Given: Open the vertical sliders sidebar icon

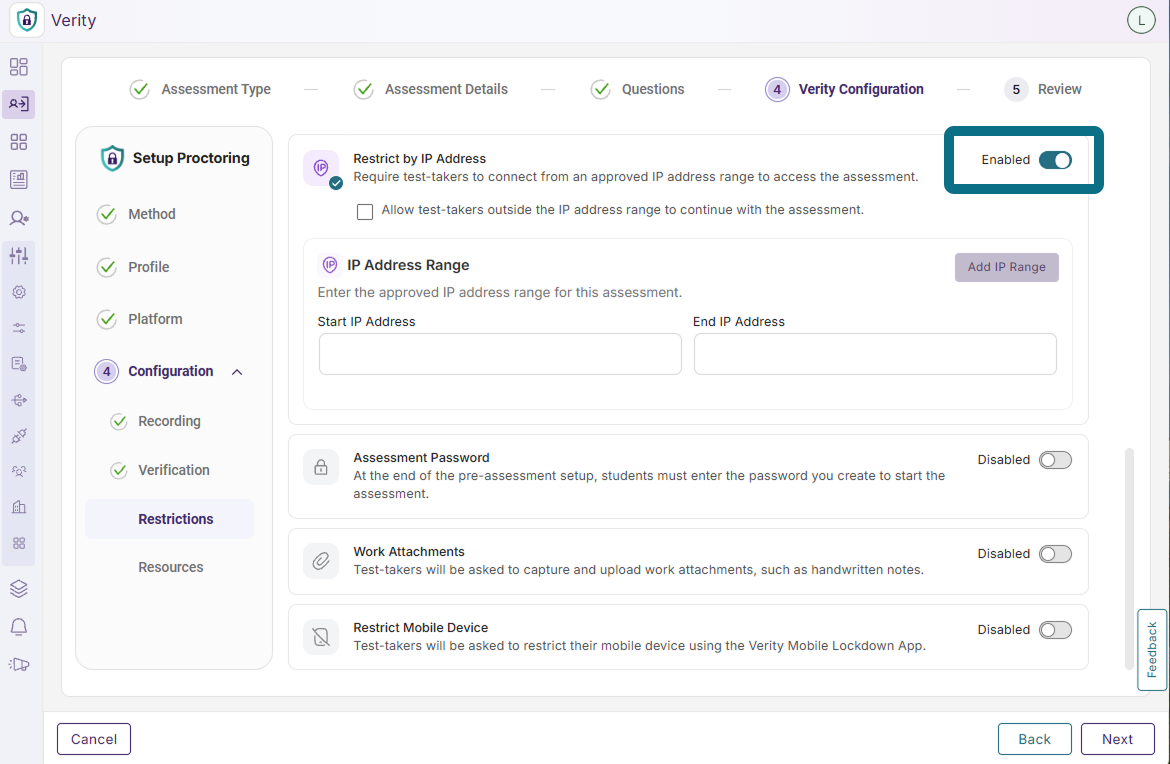Looking at the screenshot, I should 19,255.
